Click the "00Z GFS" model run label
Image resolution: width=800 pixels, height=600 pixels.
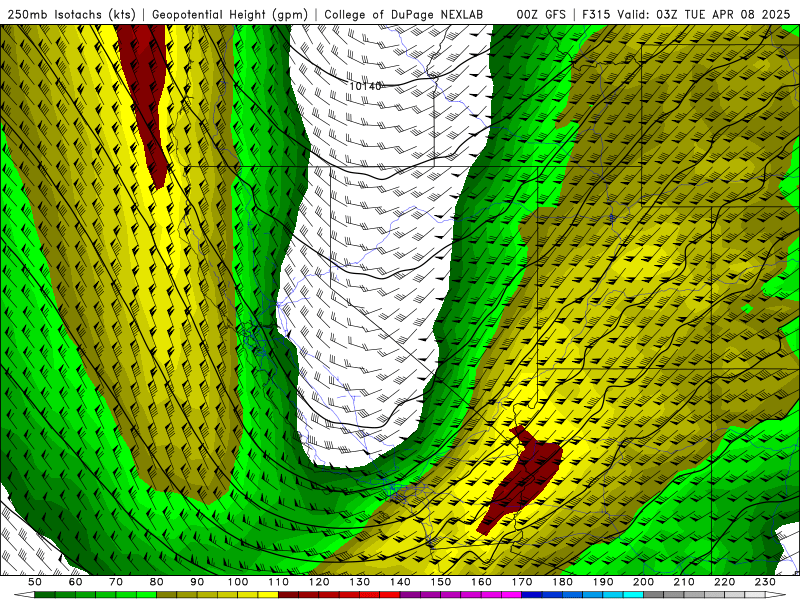point(541,15)
